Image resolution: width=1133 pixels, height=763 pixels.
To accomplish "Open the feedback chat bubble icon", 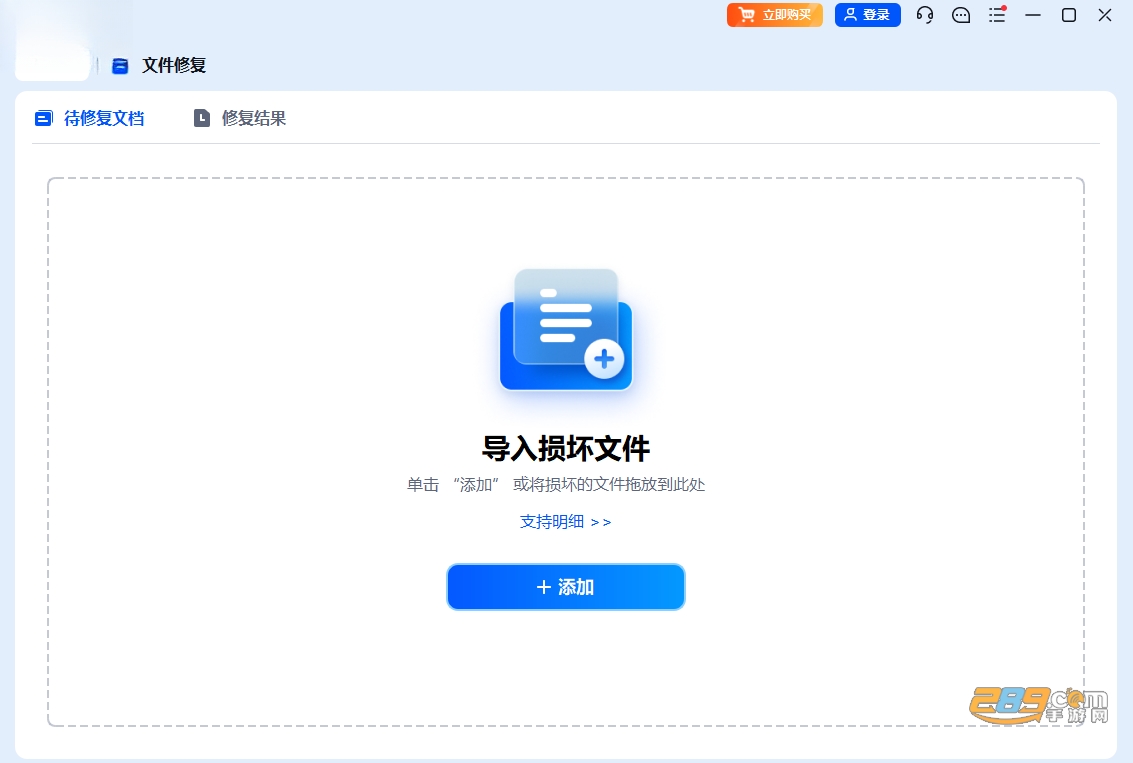I will [961, 15].
